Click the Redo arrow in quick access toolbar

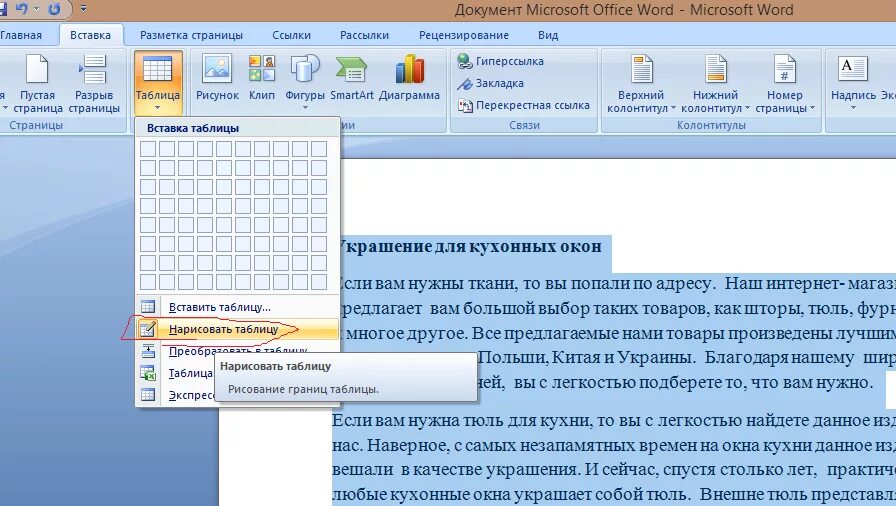[x=54, y=9]
